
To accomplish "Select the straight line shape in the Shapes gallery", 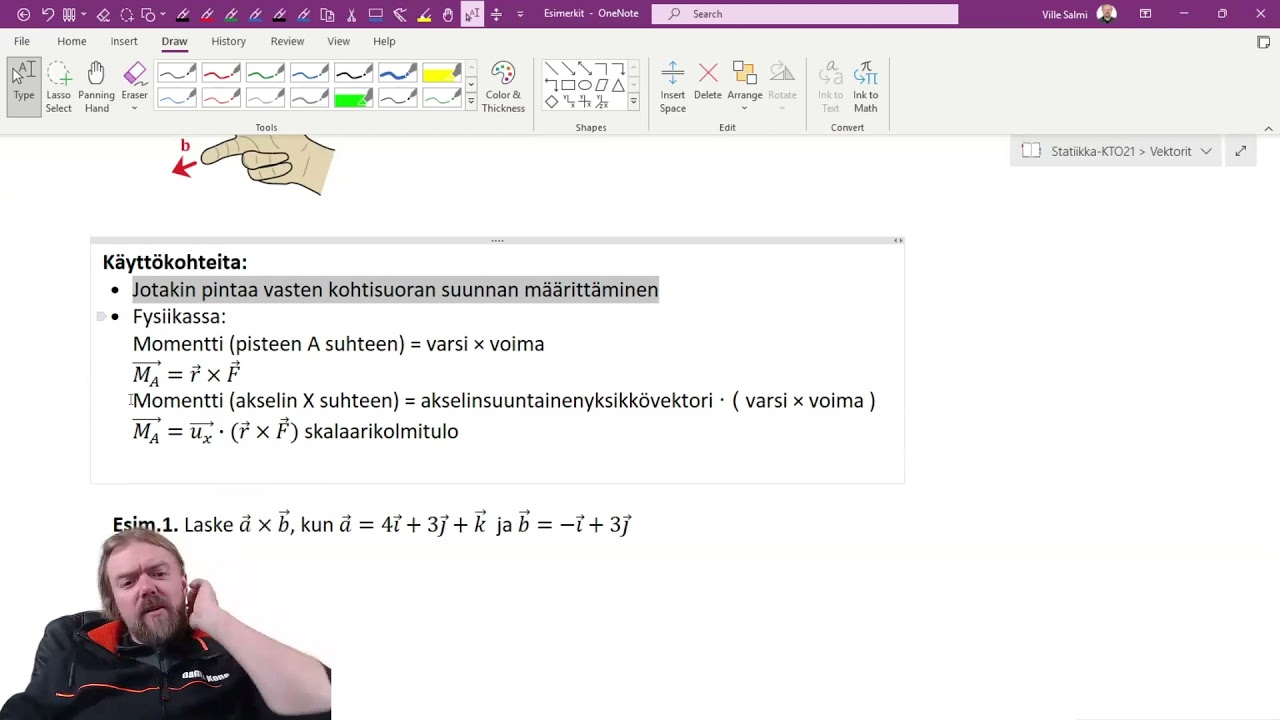I will pyautogui.click(x=551, y=69).
